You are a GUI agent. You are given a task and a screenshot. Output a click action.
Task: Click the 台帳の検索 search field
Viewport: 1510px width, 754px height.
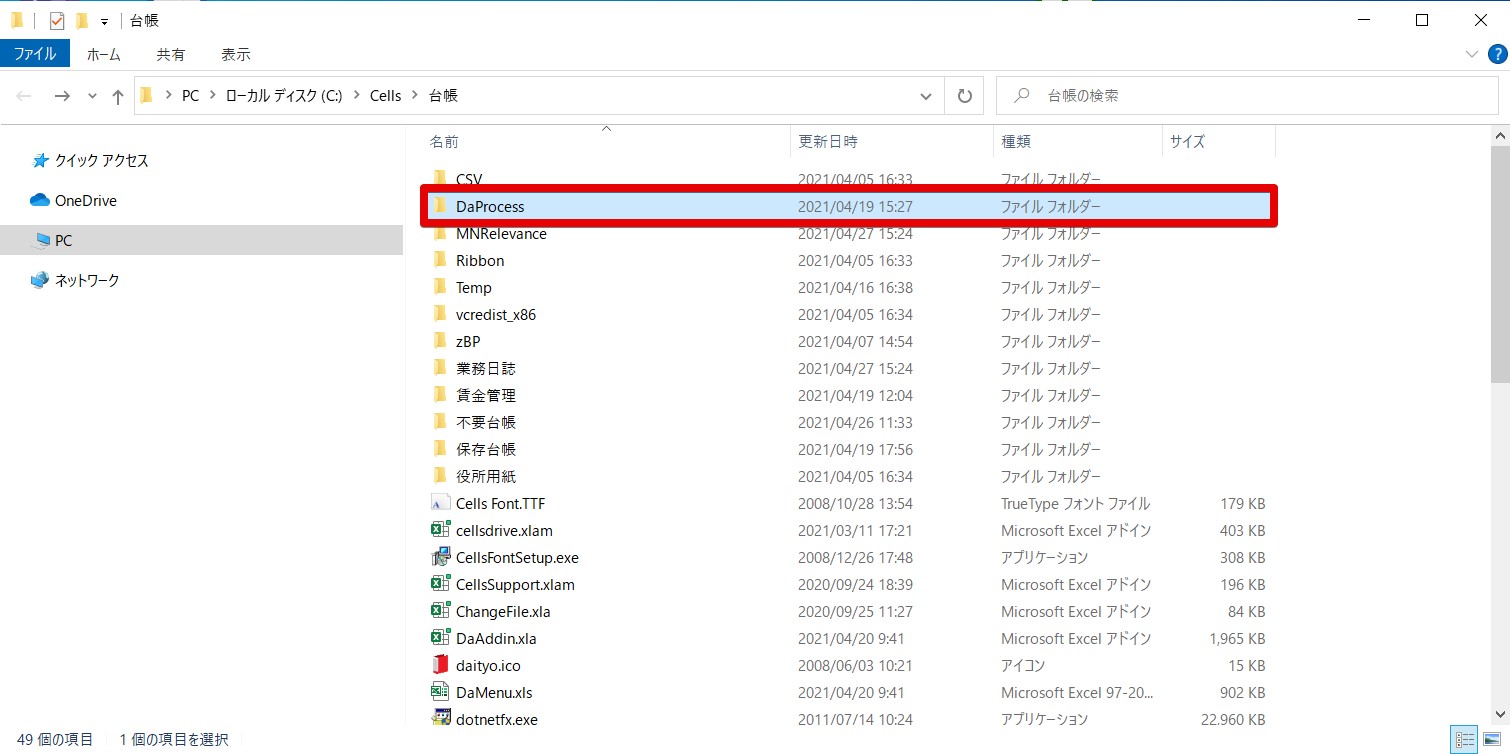click(x=1245, y=96)
